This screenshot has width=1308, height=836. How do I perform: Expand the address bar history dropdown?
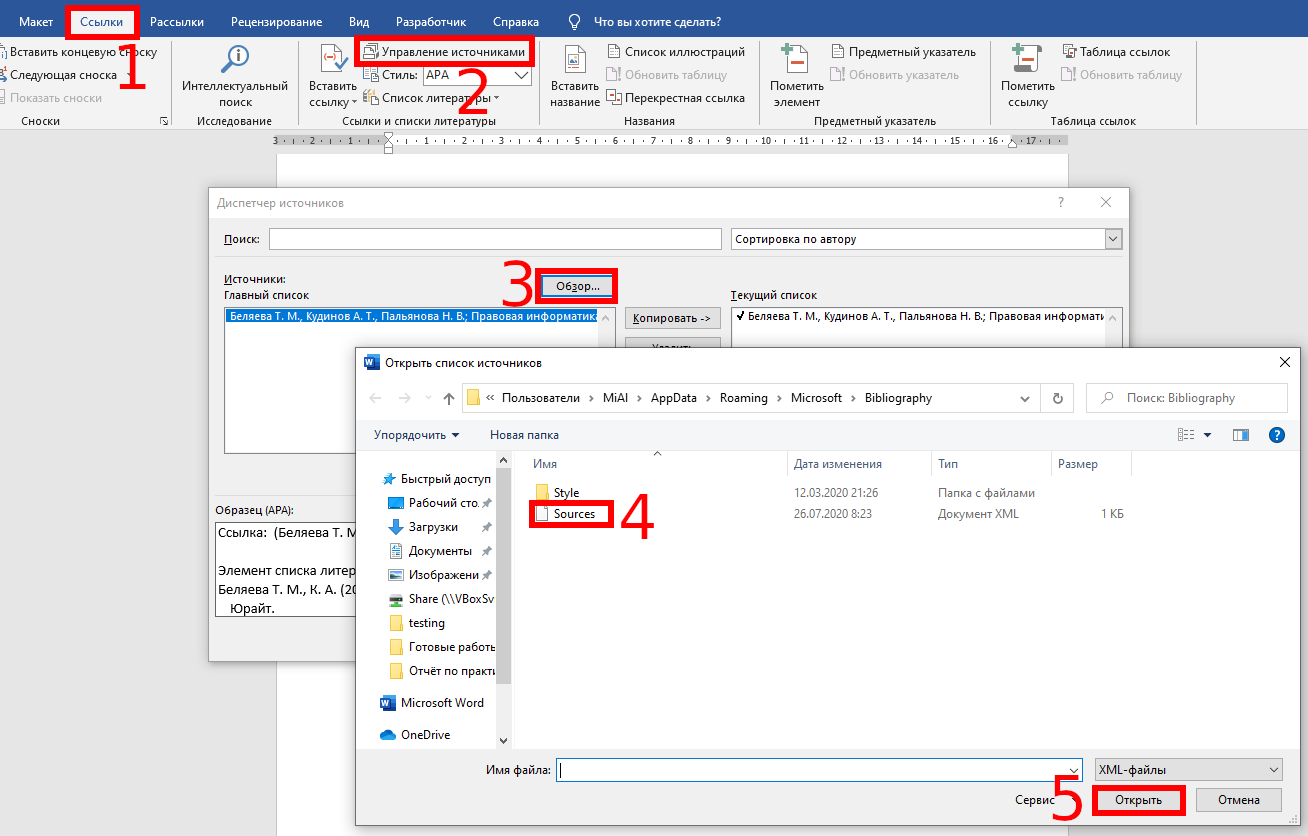(x=1025, y=398)
